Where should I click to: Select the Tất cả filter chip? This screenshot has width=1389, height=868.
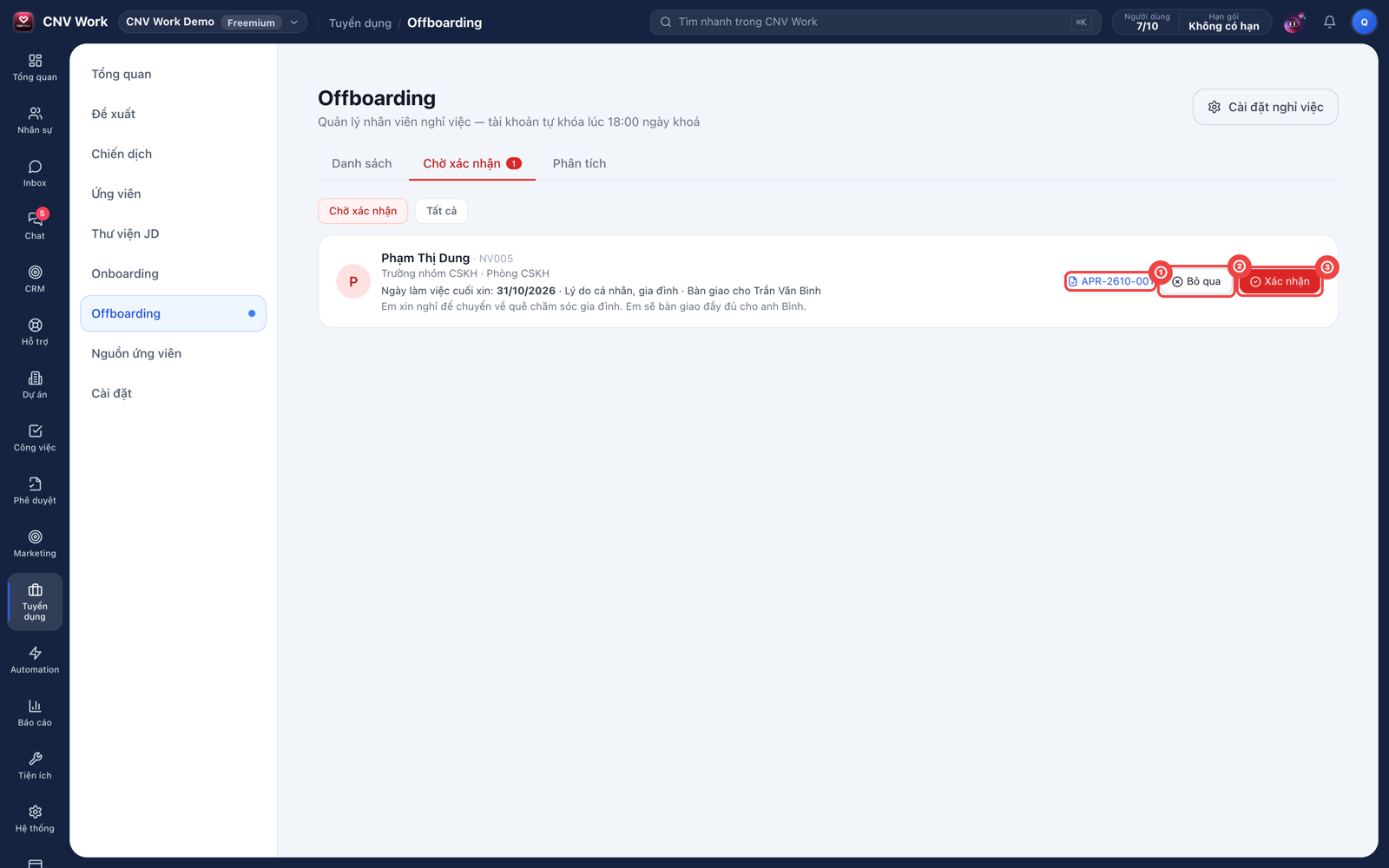coord(441,211)
